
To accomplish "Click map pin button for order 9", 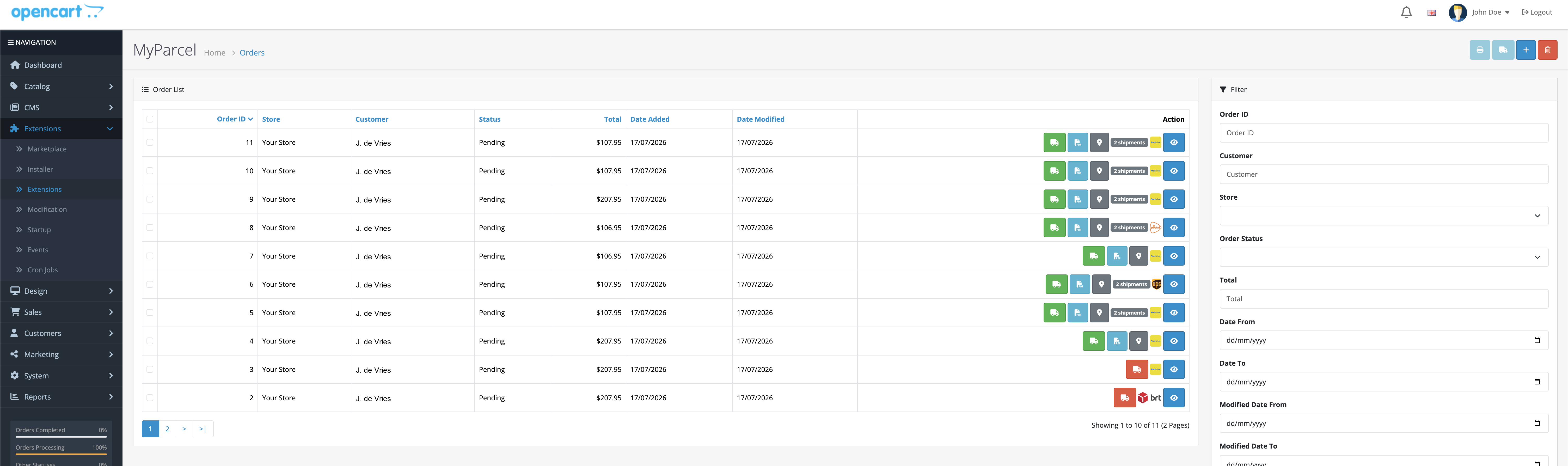I will [1099, 199].
